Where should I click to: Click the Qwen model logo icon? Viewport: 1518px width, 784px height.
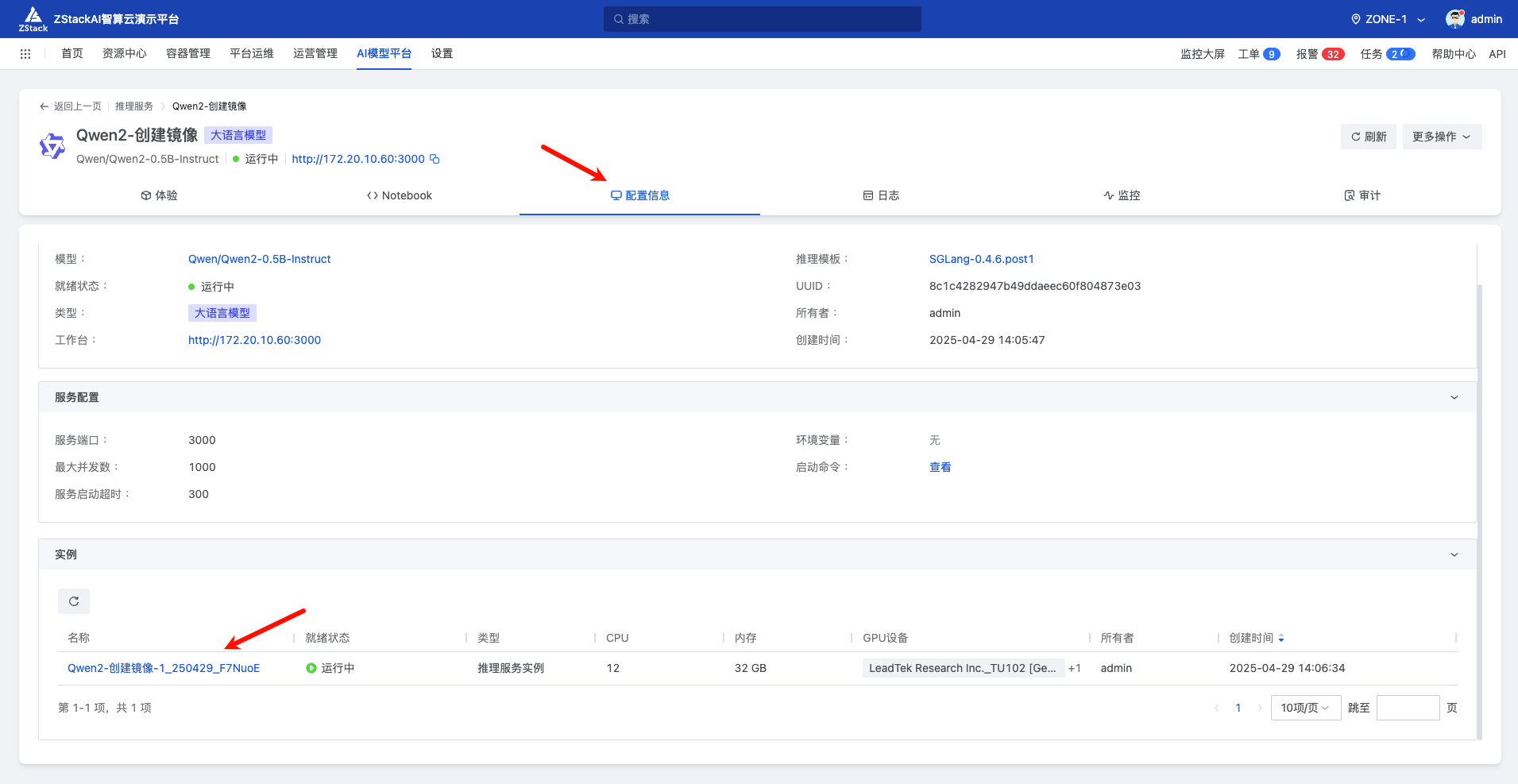click(52, 146)
